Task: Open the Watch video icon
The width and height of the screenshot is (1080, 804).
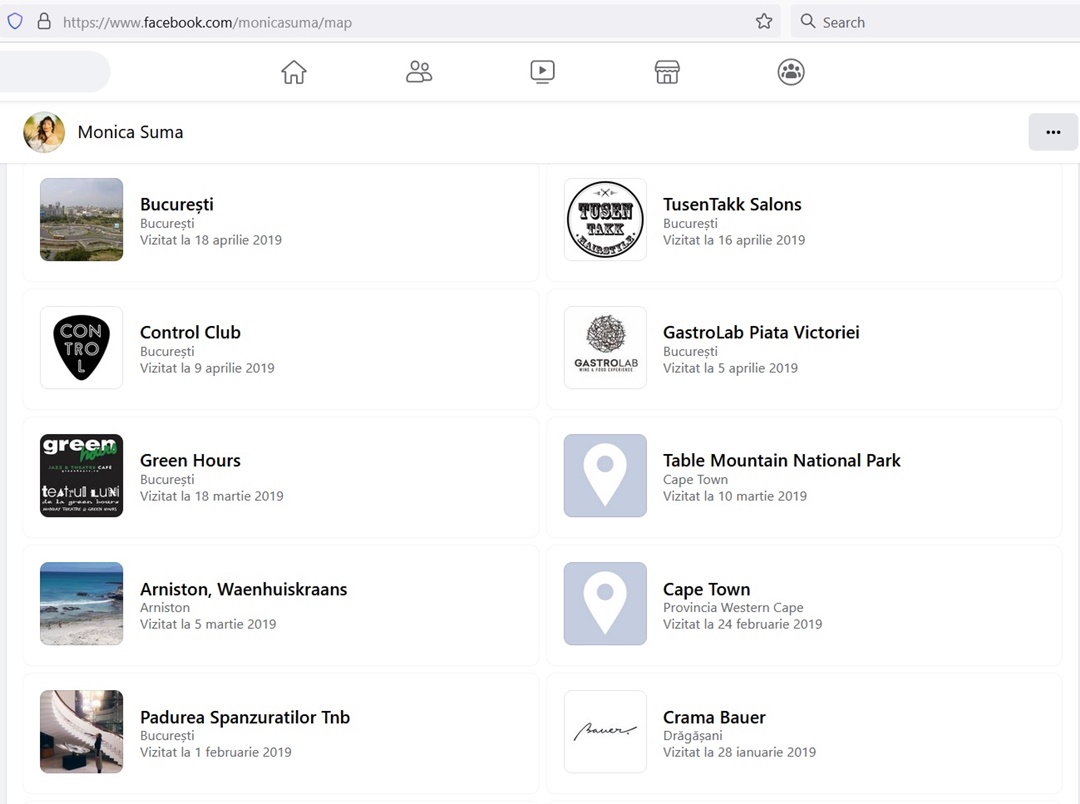Action: tap(542, 72)
